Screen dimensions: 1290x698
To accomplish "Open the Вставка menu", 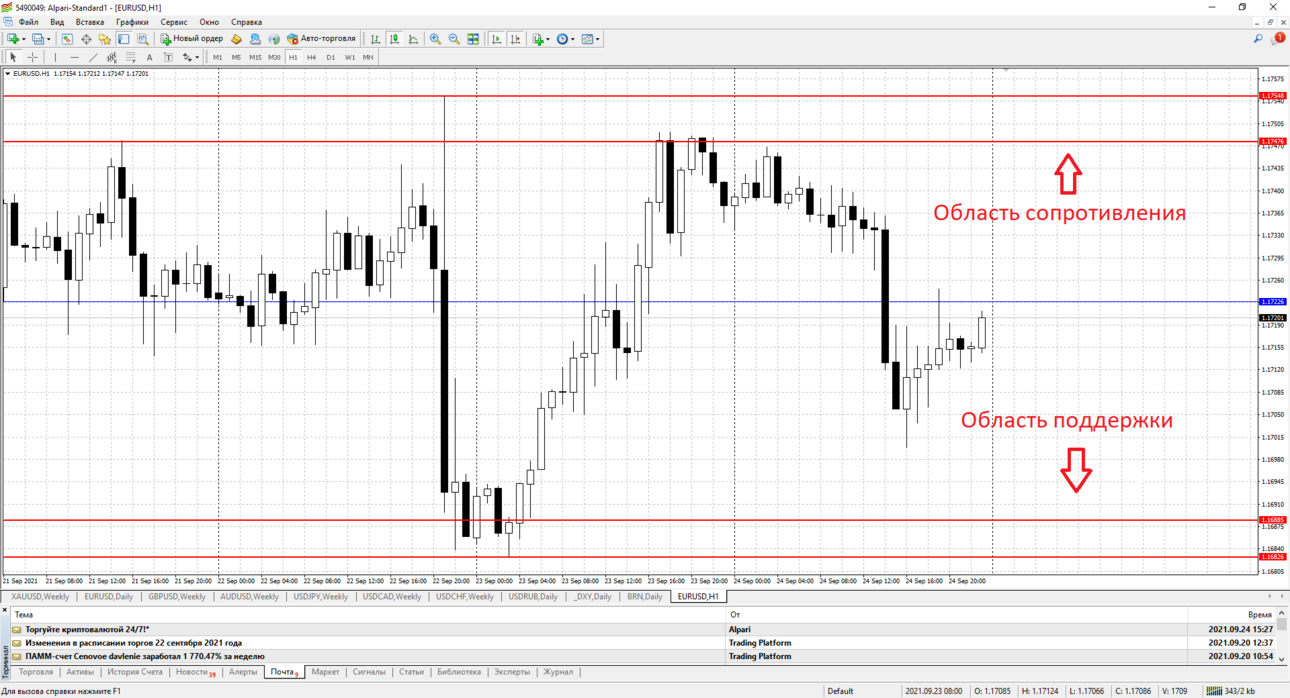I will pyautogui.click(x=90, y=22).
